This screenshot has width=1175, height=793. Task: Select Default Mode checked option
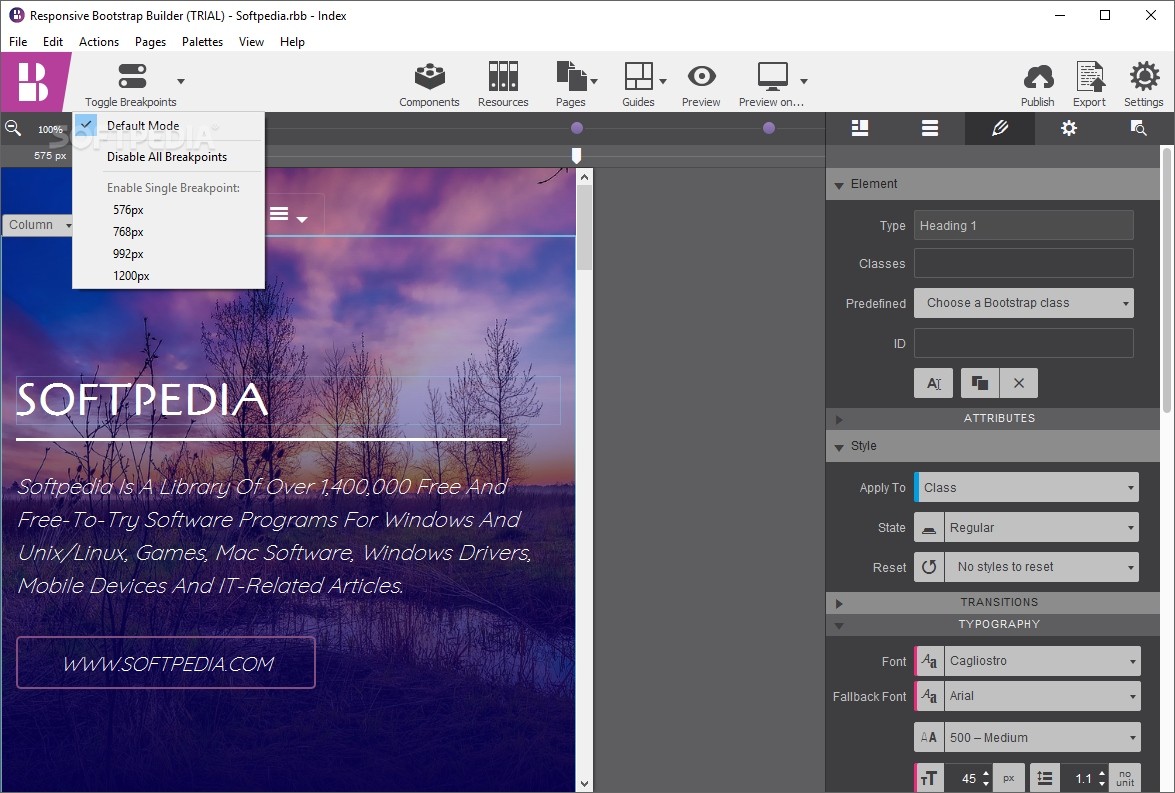[169, 125]
